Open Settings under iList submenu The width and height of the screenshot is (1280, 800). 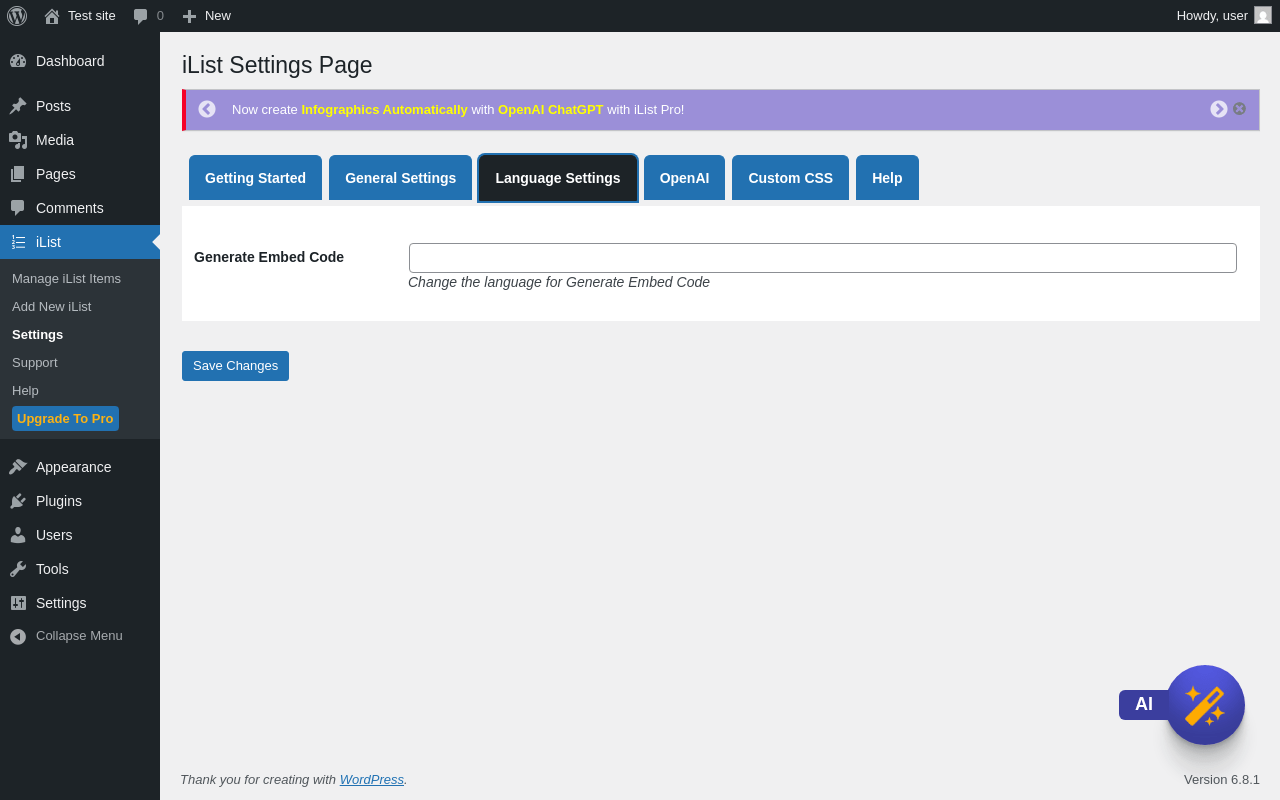(37, 335)
